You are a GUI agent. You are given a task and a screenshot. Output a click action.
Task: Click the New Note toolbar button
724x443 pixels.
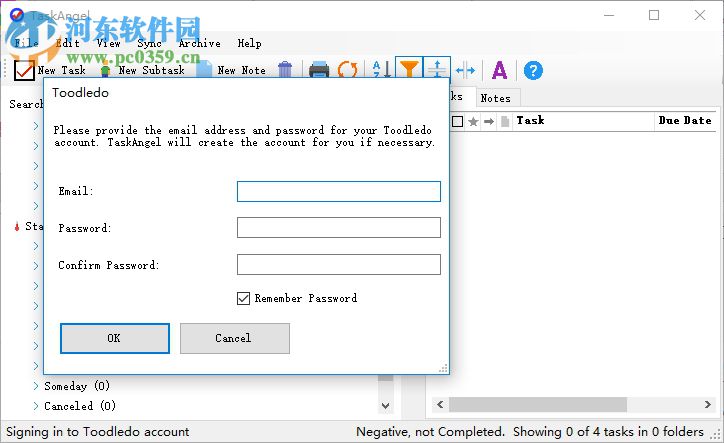coord(231,71)
